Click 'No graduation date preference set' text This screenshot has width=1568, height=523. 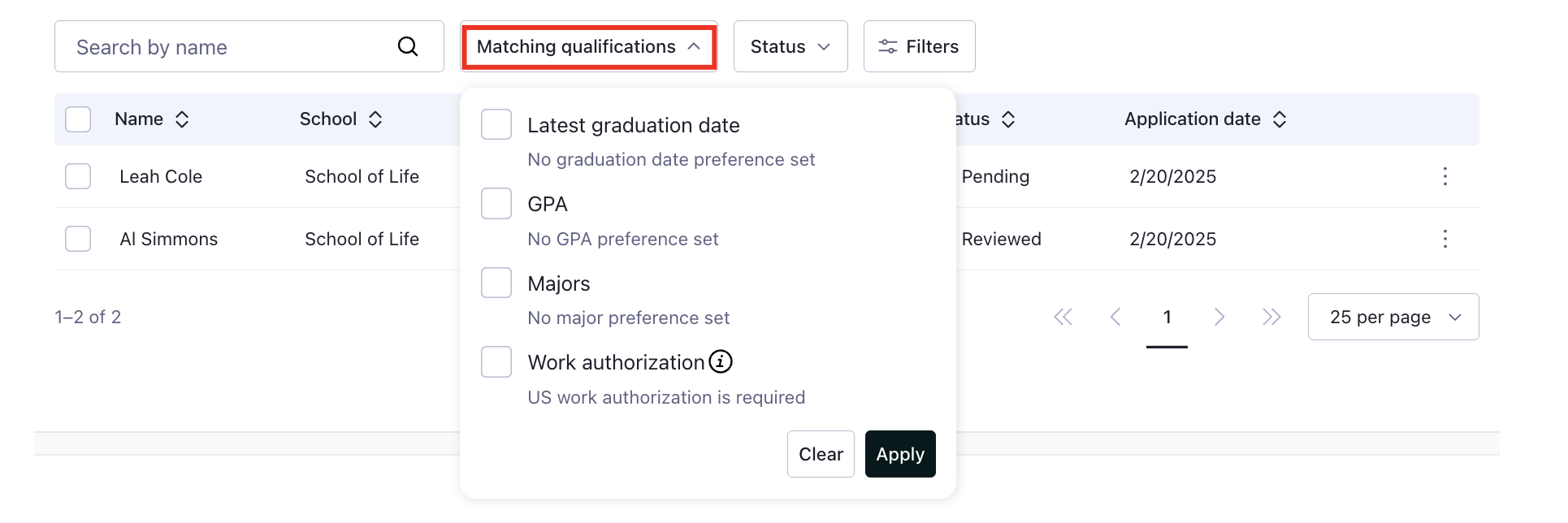pyautogui.click(x=671, y=160)
